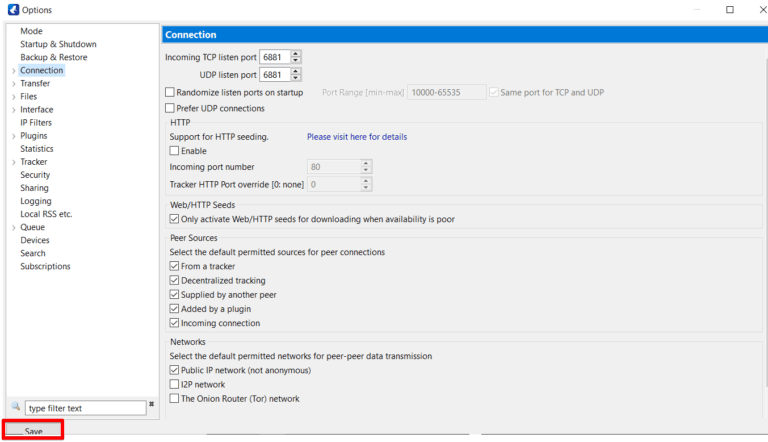Open Backup & Restore options
Screen dimensions: 768x442
tap(54, 57)
